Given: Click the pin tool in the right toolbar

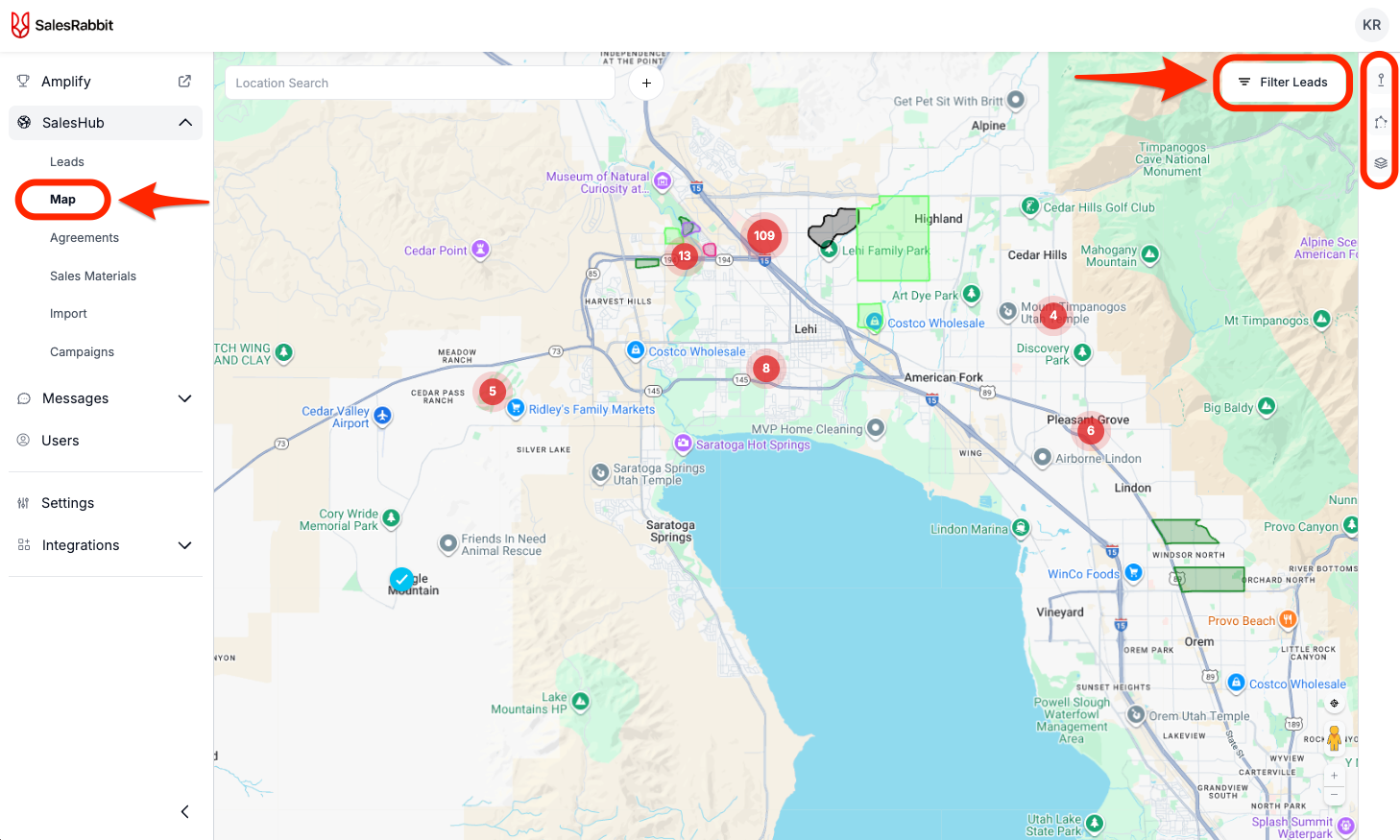Looking at the screenshot, I should (x=1380, y=81).
